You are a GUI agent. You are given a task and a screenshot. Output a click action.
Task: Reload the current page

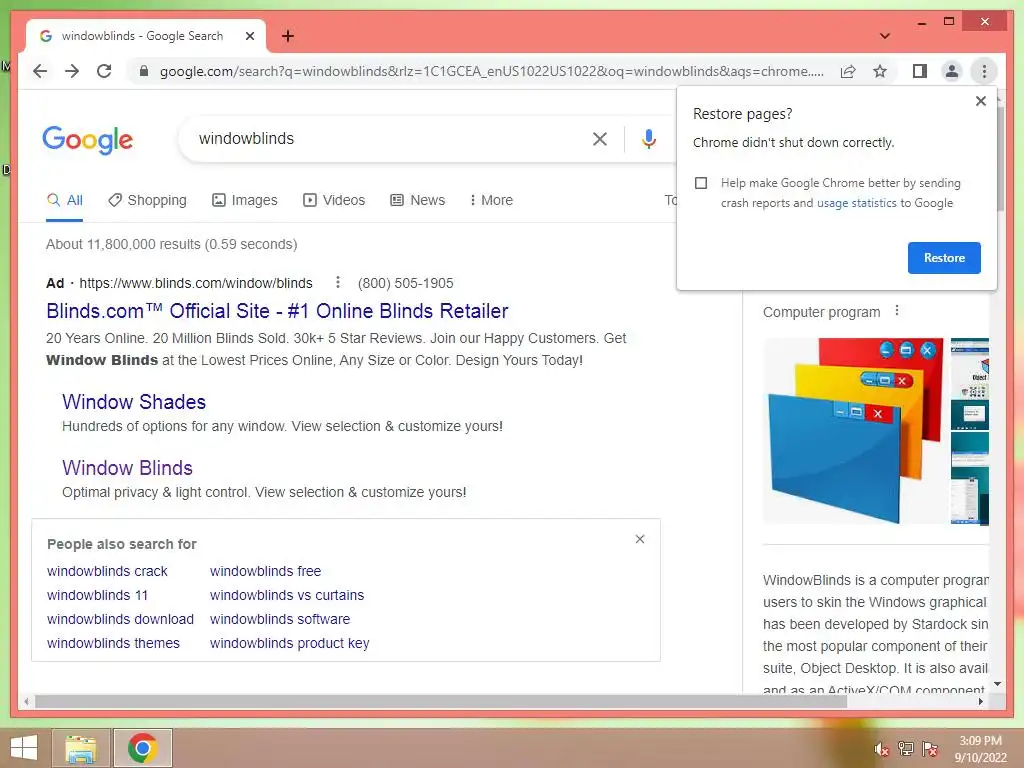(x=104, y=71)
